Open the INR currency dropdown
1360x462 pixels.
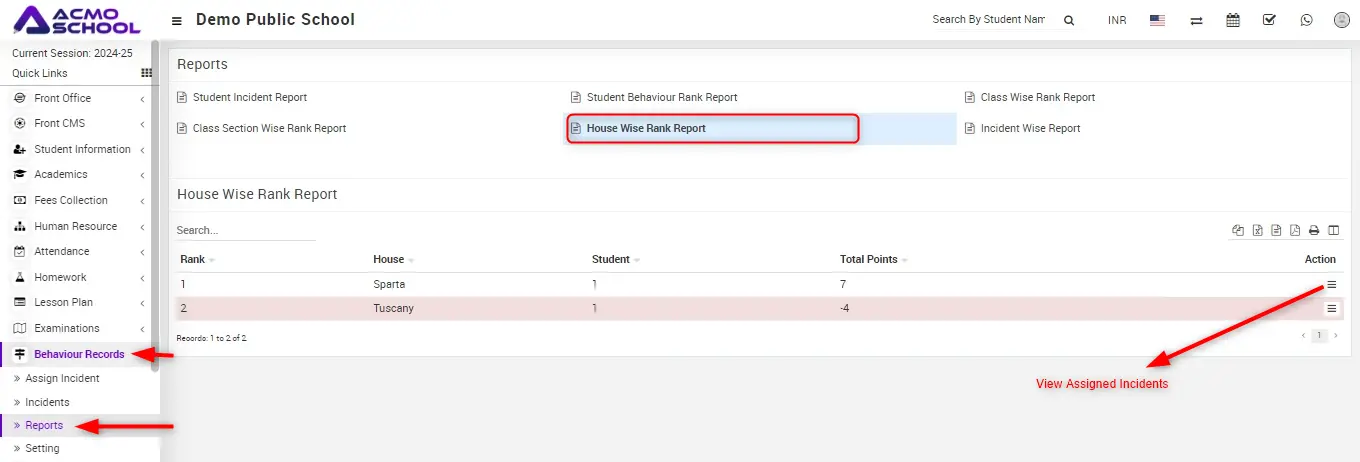tap(1116, 20)
